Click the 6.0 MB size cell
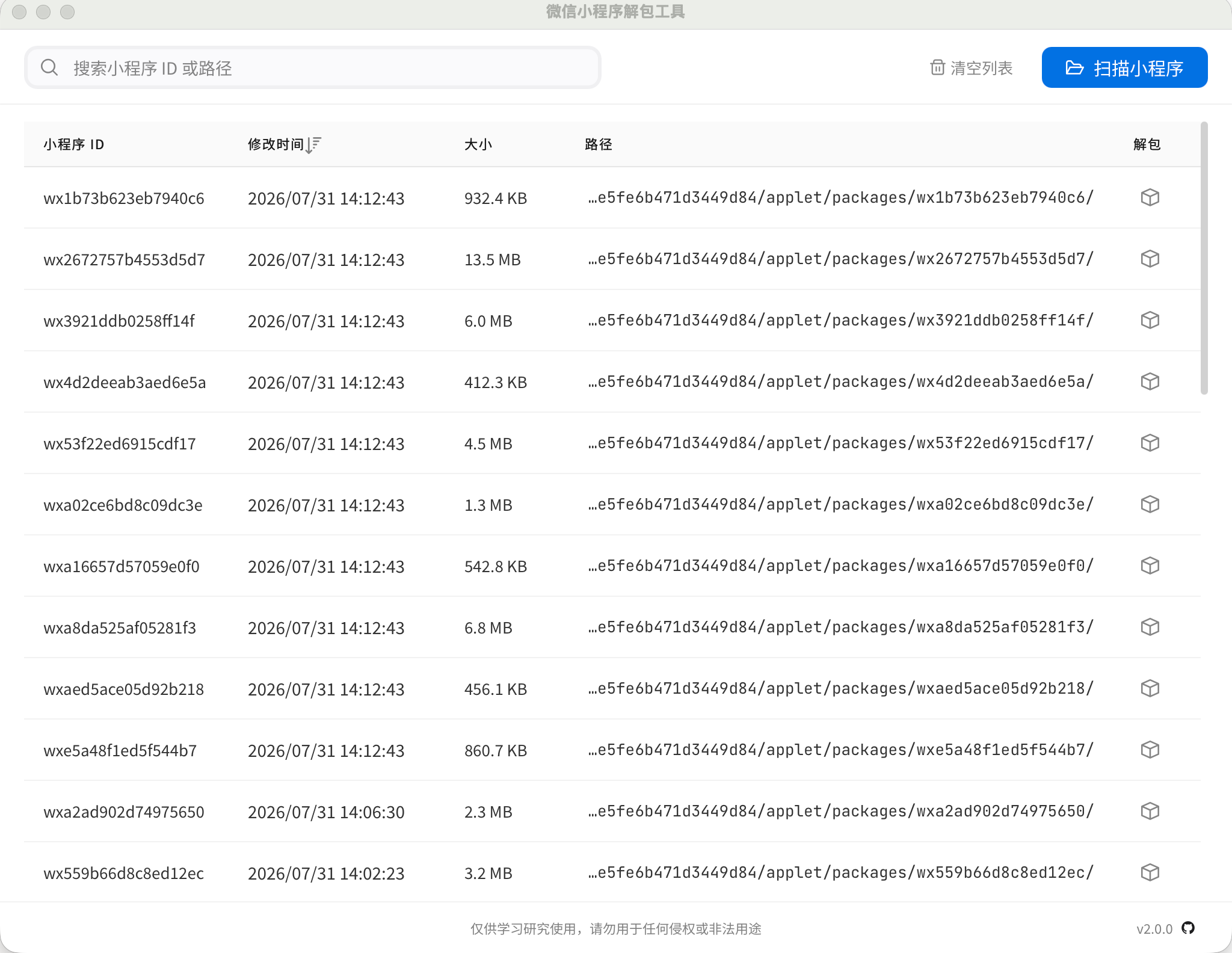 pyautogui.click(x=488, y=321)
